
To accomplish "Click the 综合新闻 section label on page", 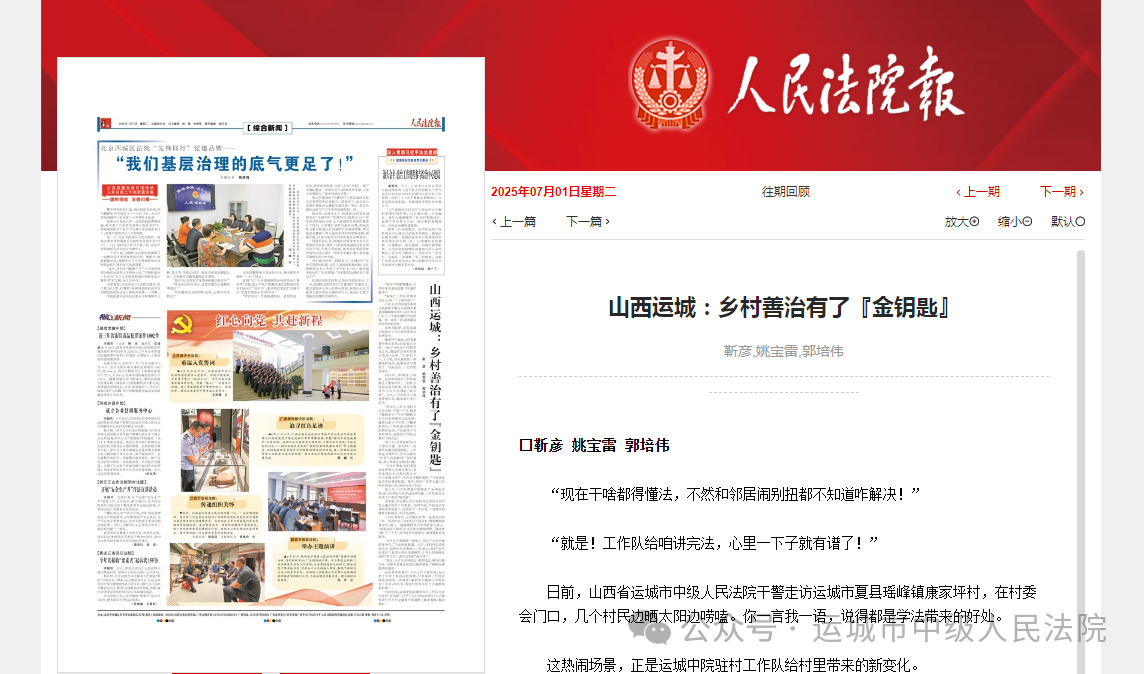I will 268,128.
